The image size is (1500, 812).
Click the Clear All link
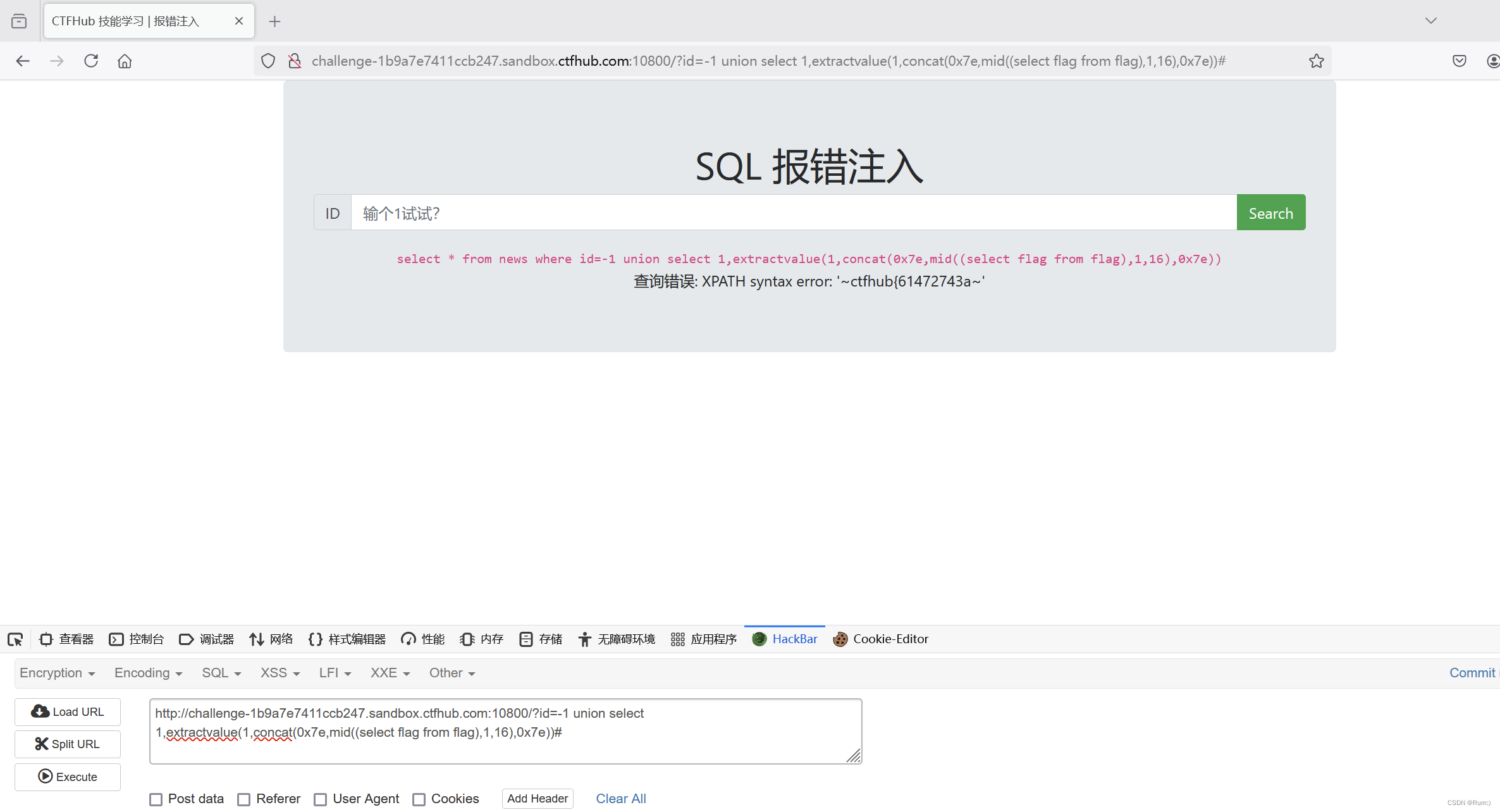click(620, 799)
